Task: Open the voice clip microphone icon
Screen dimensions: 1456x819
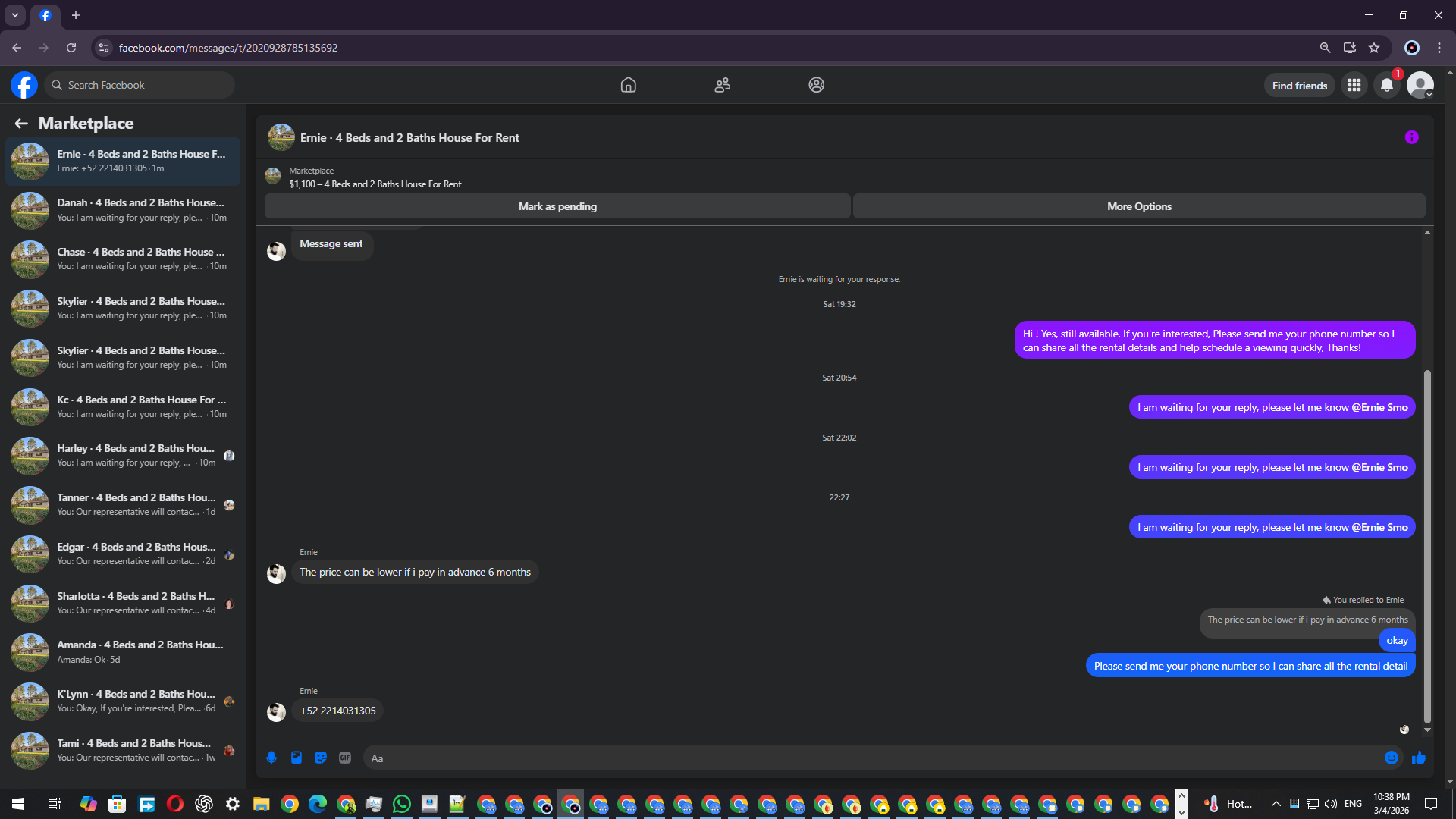Action: 271,758
